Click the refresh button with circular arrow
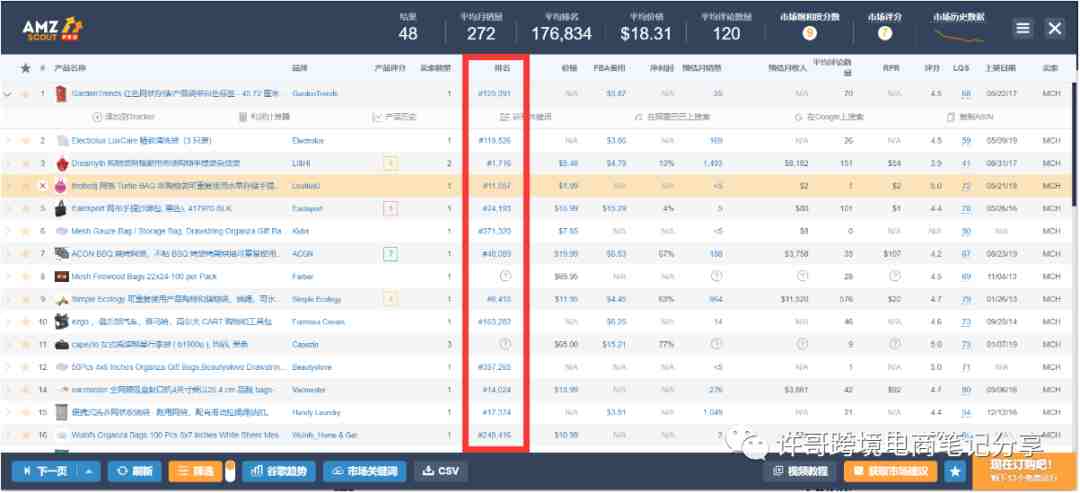Image resolution: width=1080 pixels, height=493 pixels. tap(134, 472)
